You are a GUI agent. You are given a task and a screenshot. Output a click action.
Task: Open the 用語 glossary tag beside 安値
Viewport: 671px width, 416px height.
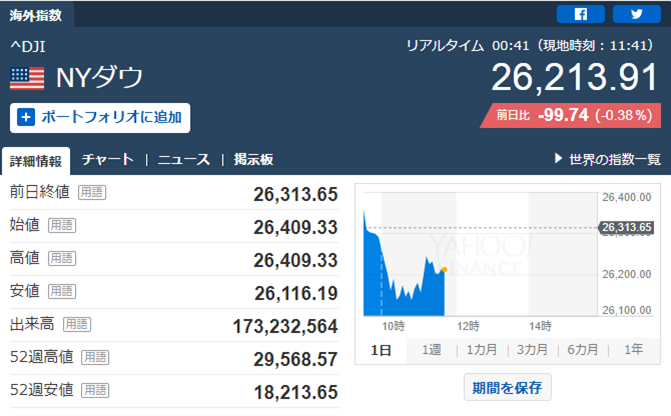62,291
